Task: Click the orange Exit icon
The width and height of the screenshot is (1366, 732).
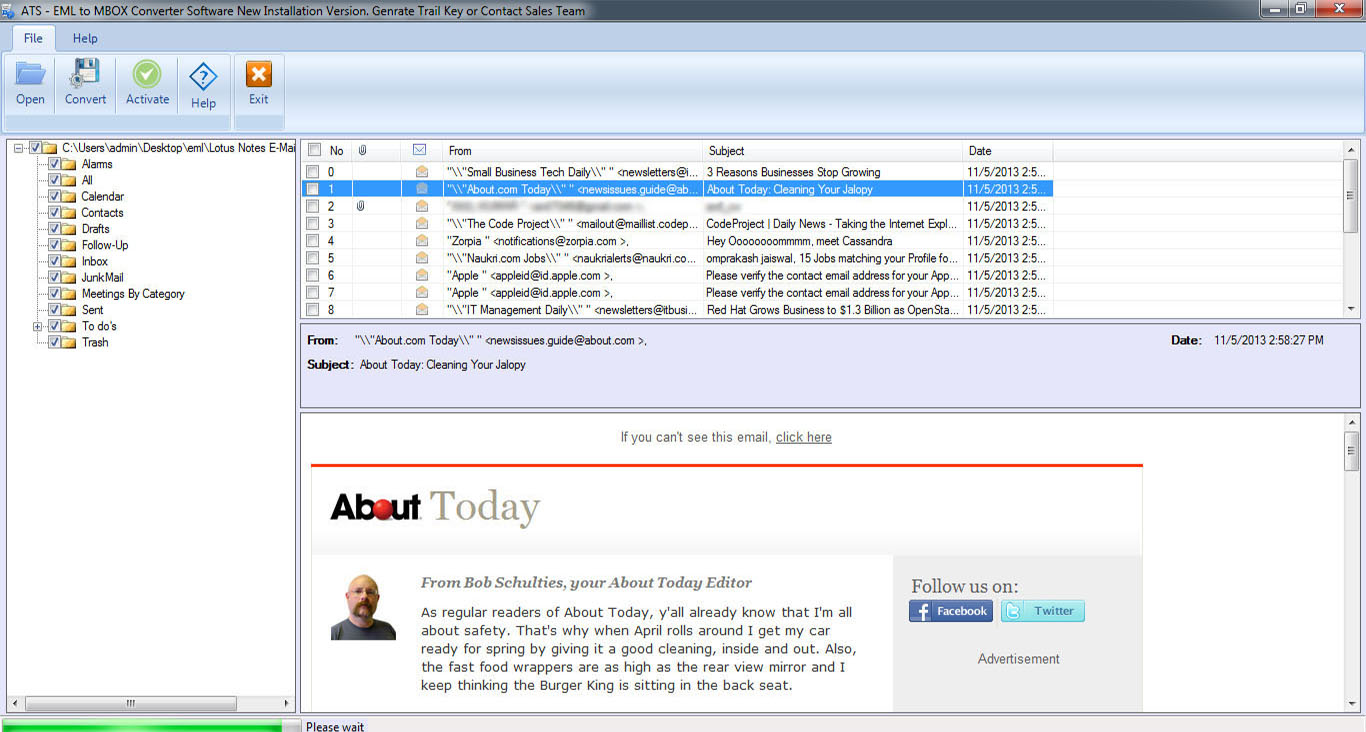Action: tap(259, 75)
